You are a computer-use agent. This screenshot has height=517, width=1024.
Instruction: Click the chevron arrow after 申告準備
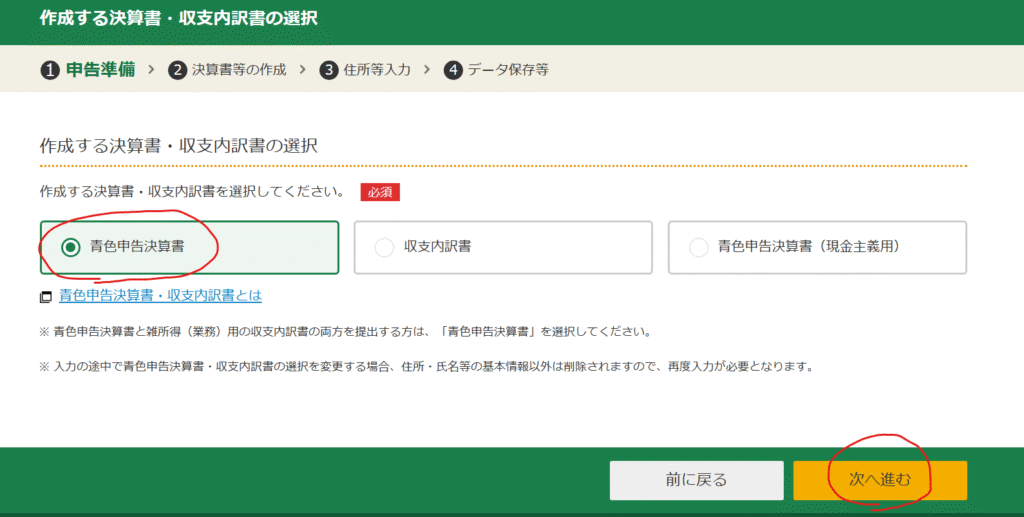coord(151,70)
